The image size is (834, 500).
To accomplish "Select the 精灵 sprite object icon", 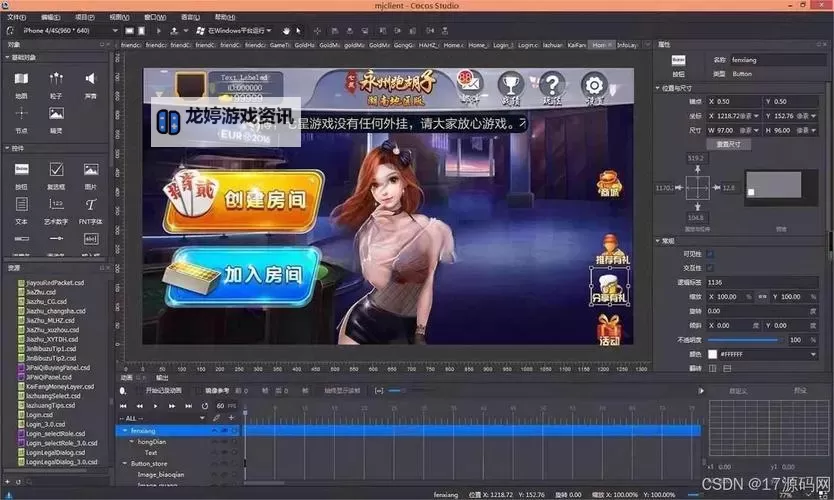I will pyautogui.click(x=56, y=114).
